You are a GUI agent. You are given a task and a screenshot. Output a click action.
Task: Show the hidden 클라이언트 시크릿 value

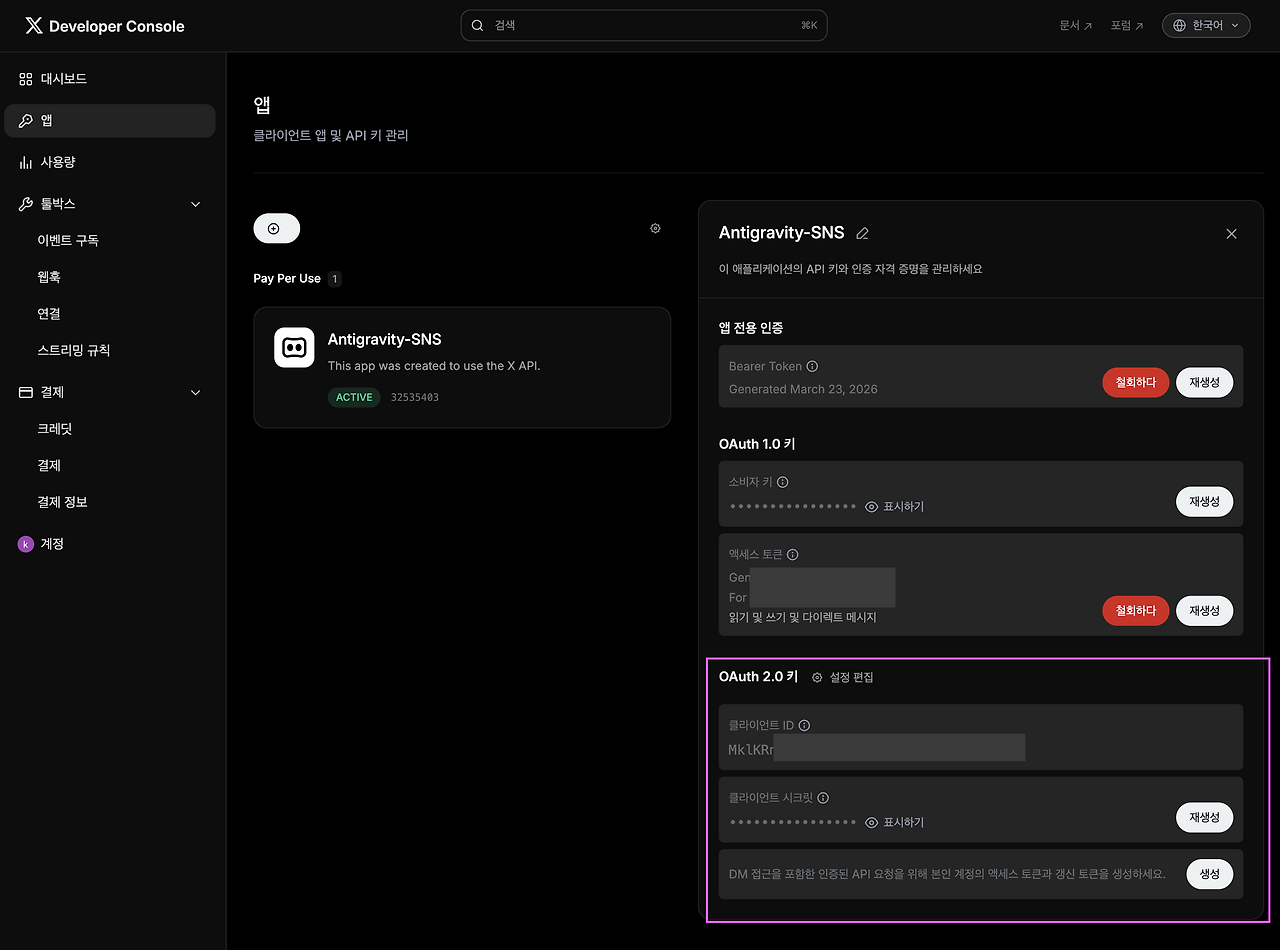tap(895, 823)
